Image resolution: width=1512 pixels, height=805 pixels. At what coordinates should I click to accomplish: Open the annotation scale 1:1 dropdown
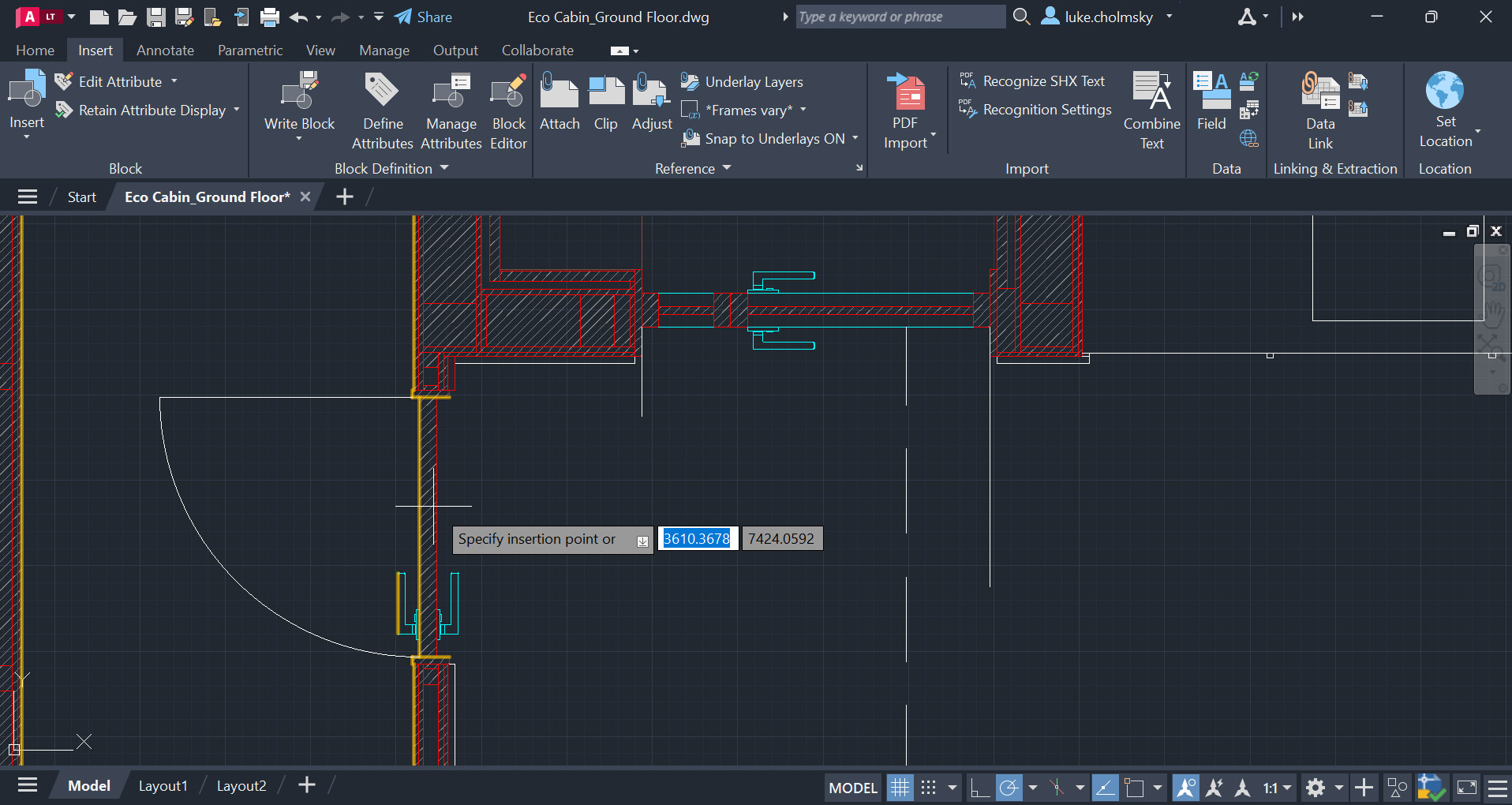click(x=1277, y=787)
